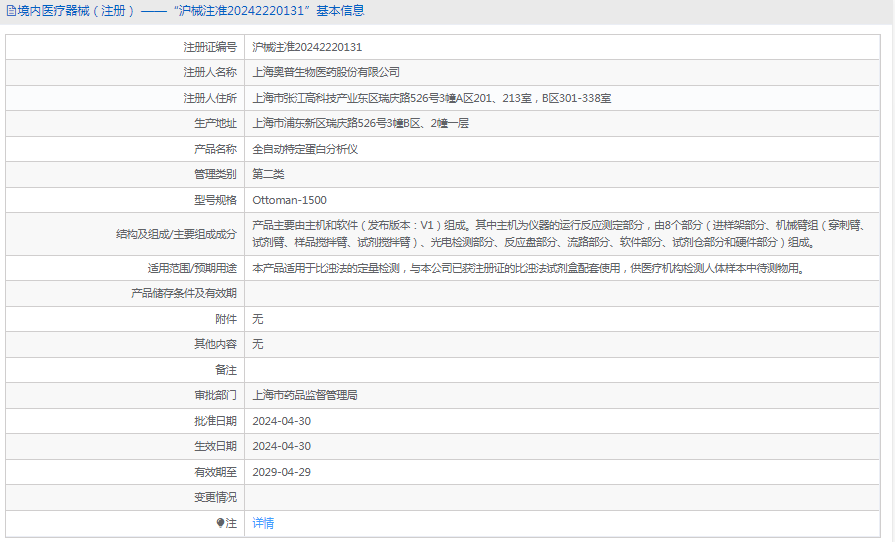This screenshot has height=542, width=895.
Task: Click the lightbulb icon beside the 注 label
Action: pyautogui.click(x=221, y=523)
